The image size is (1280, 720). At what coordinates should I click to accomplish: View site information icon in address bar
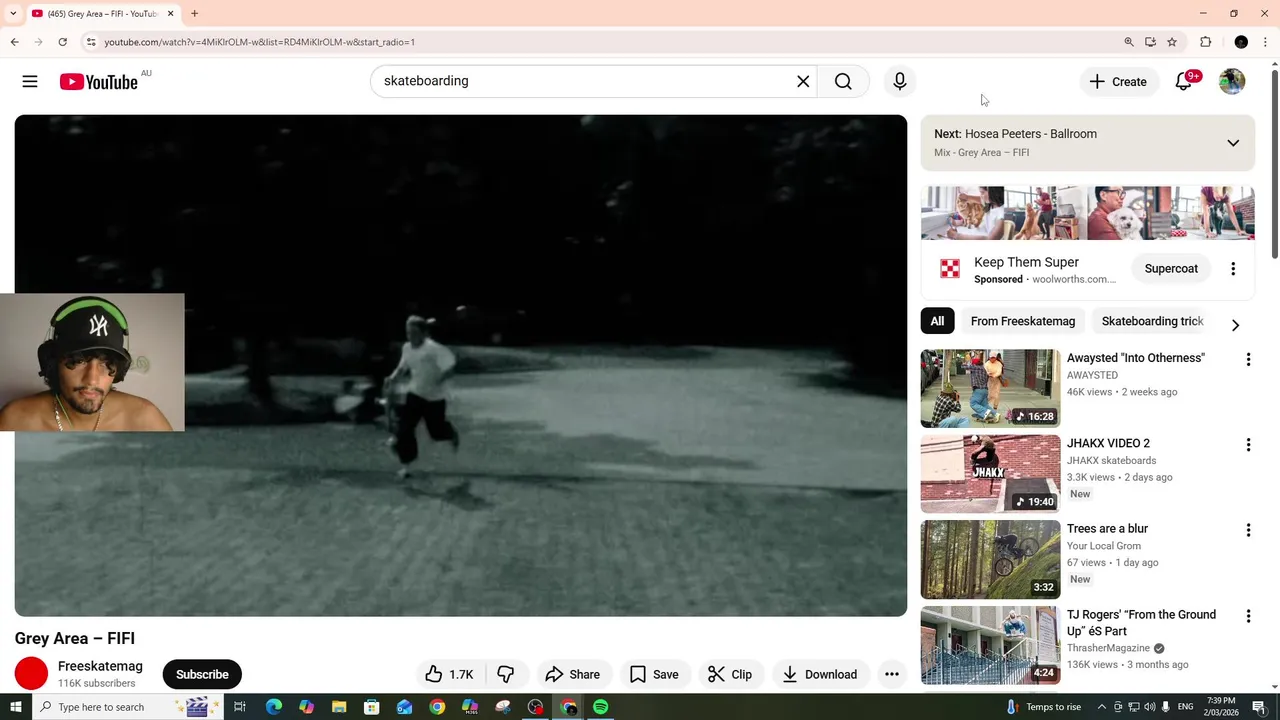coord(90,42)
